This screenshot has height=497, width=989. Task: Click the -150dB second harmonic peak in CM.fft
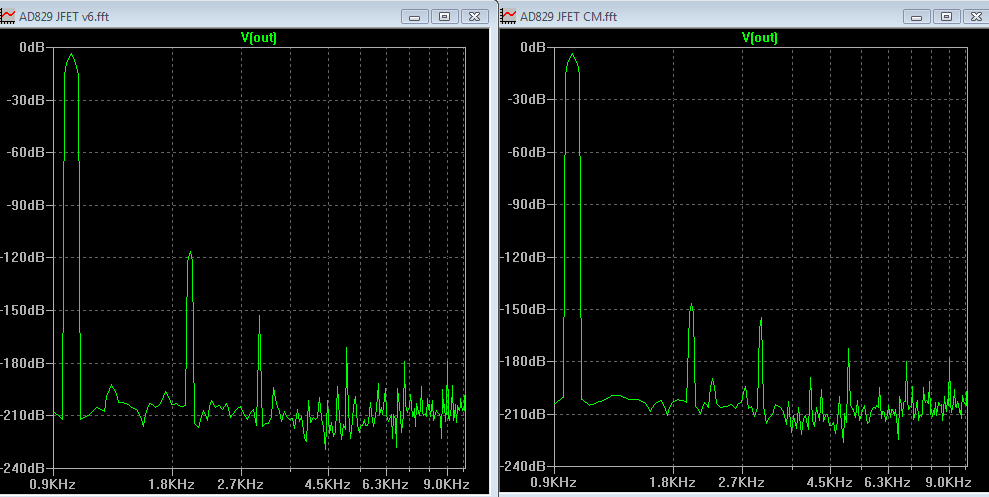(x=691, y=305)
